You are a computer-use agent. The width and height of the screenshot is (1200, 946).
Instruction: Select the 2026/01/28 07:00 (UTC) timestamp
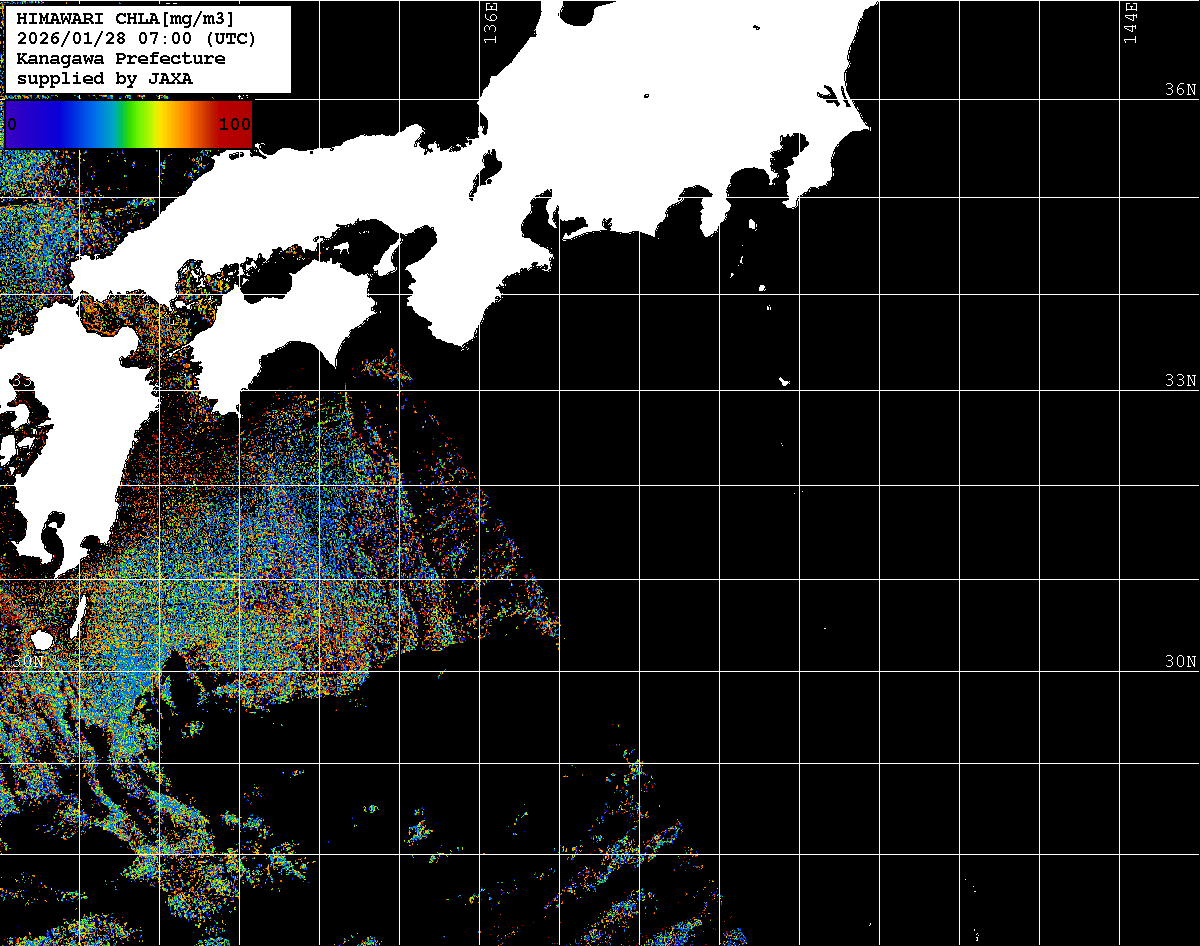coord(136,38)
